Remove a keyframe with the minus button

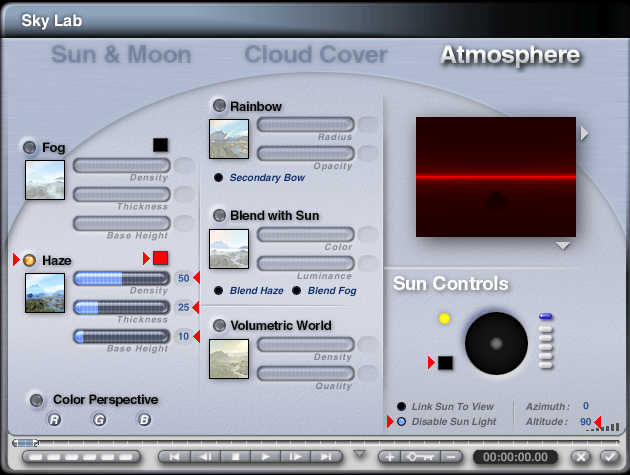pyautogui.click(x=451, y=457)
